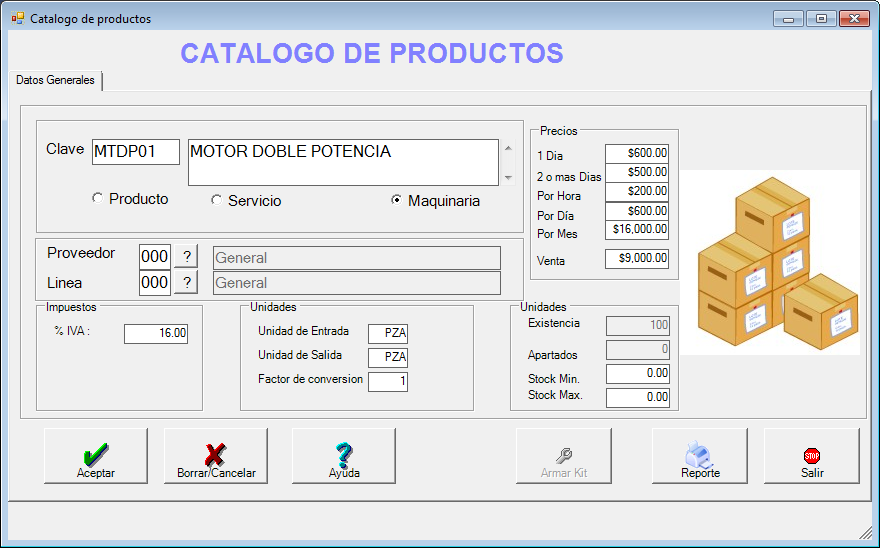This screenshot has height=548, width=880.
Task: Click the Venta price field $9,000.00
Action: click(637, 258)
